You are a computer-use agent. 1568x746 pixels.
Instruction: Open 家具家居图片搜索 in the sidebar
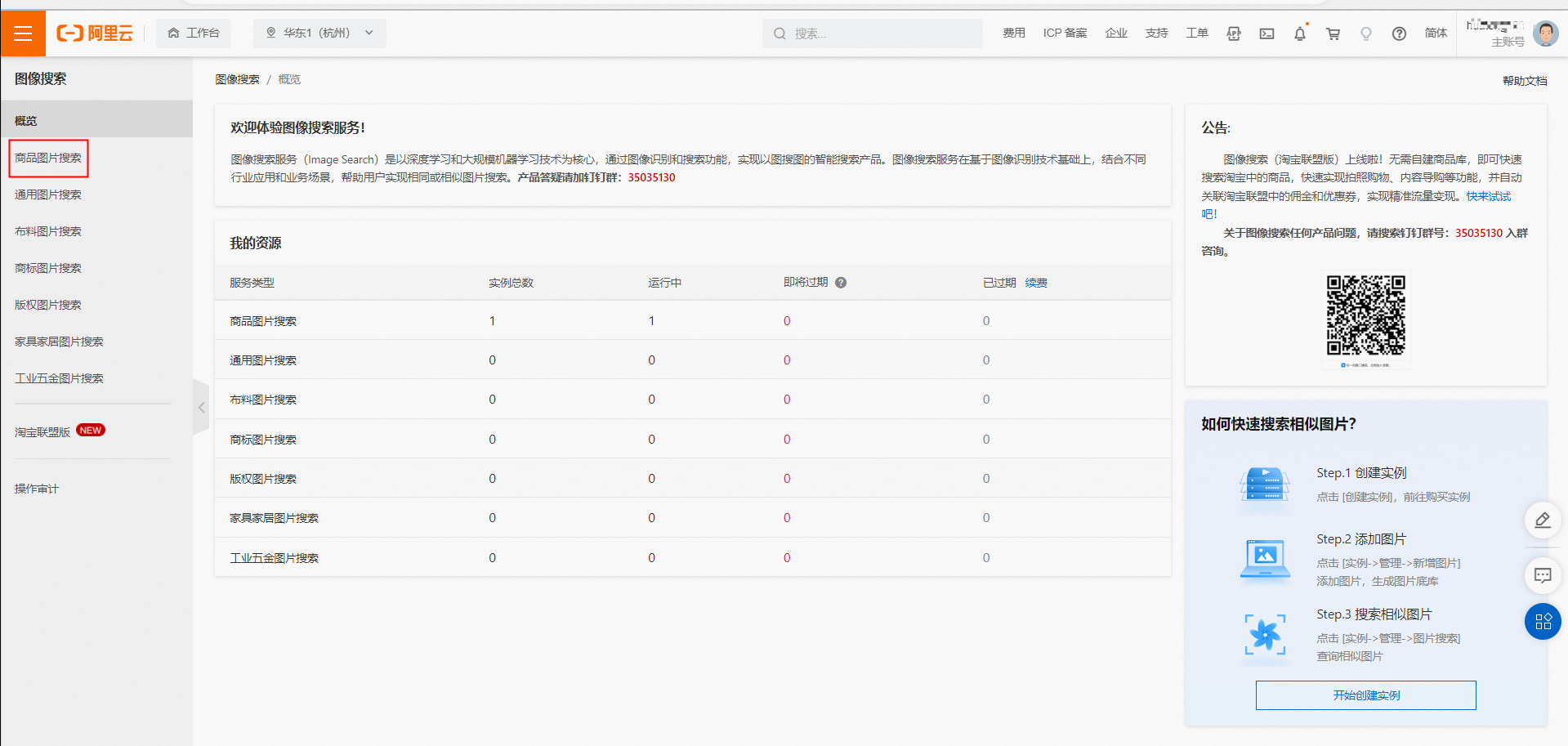59,342
